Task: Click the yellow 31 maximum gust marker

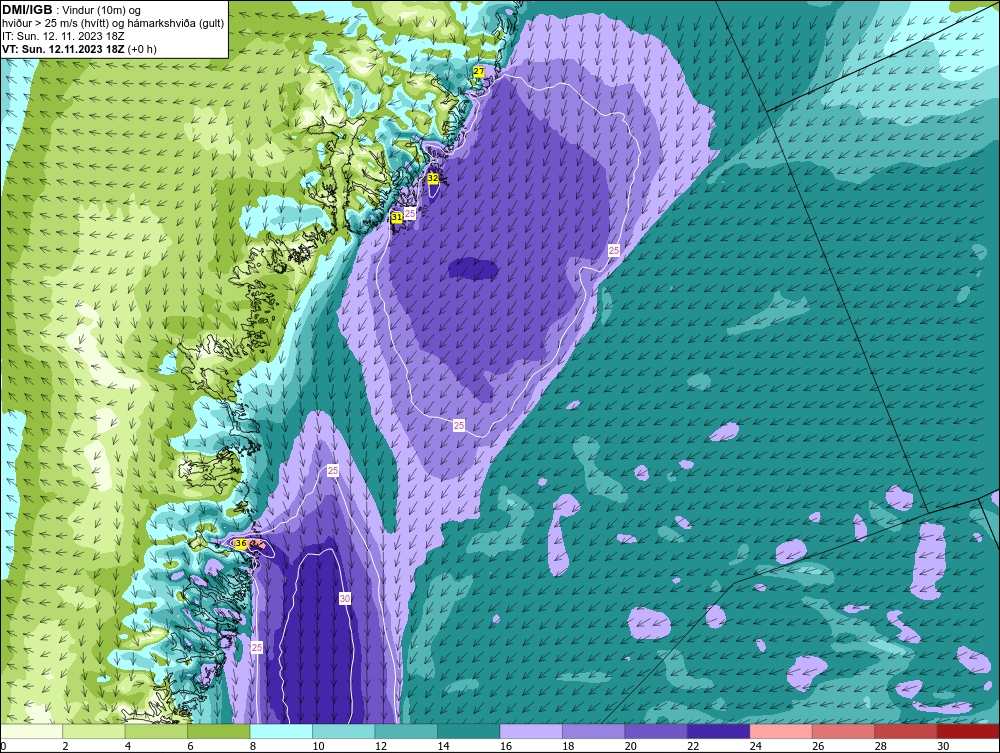Action: 397,217
